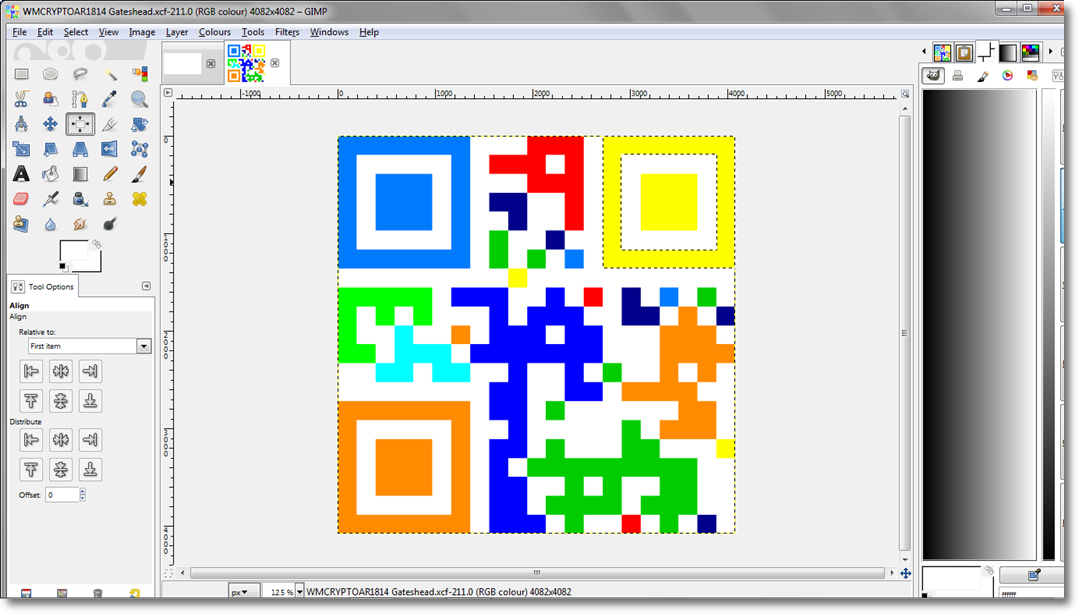This screenshot has width=1080, height=615.
Task: Choose the Airbrush tool
Action: coord(50,199)
